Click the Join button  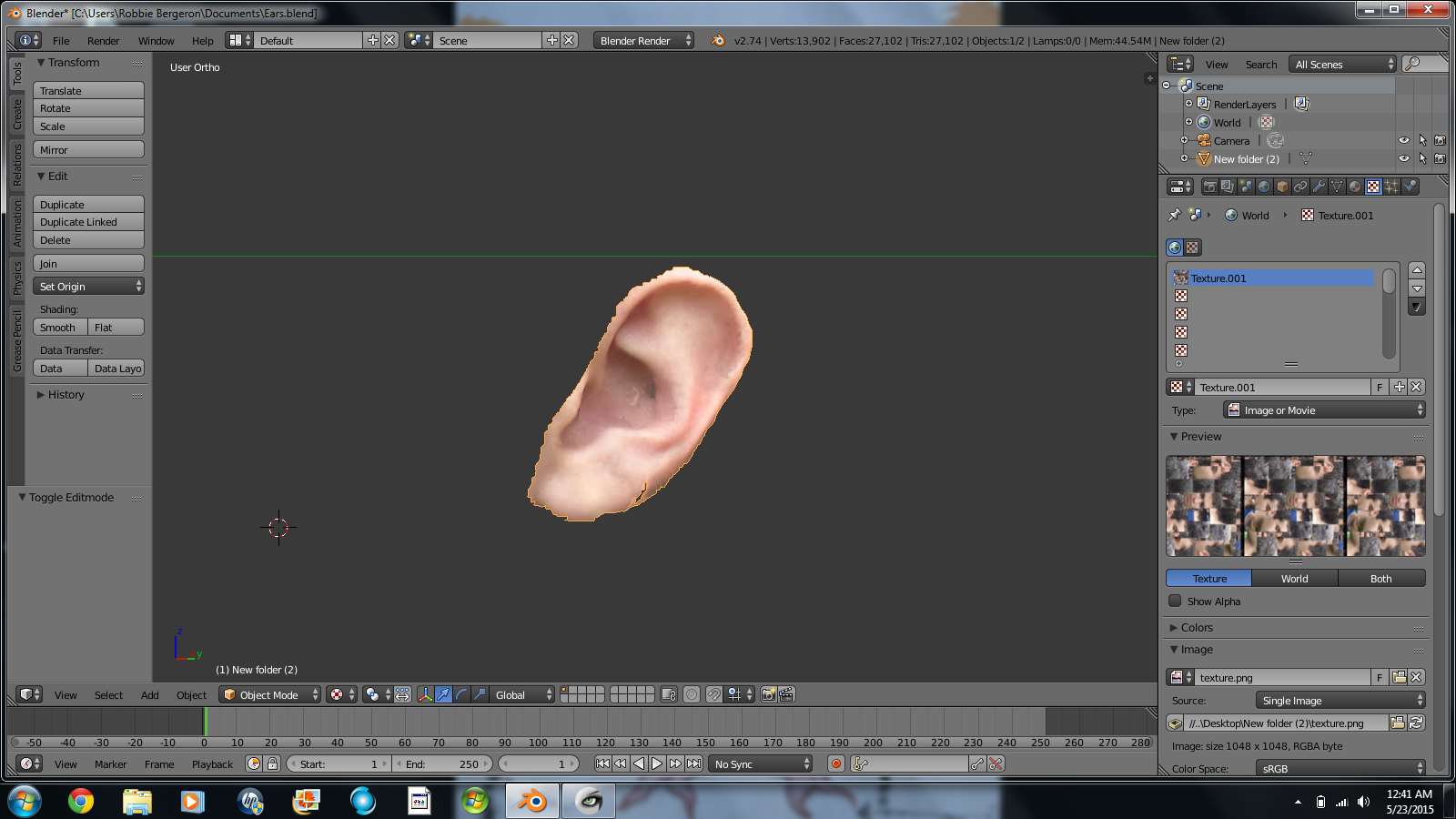[x=88, y=263]
